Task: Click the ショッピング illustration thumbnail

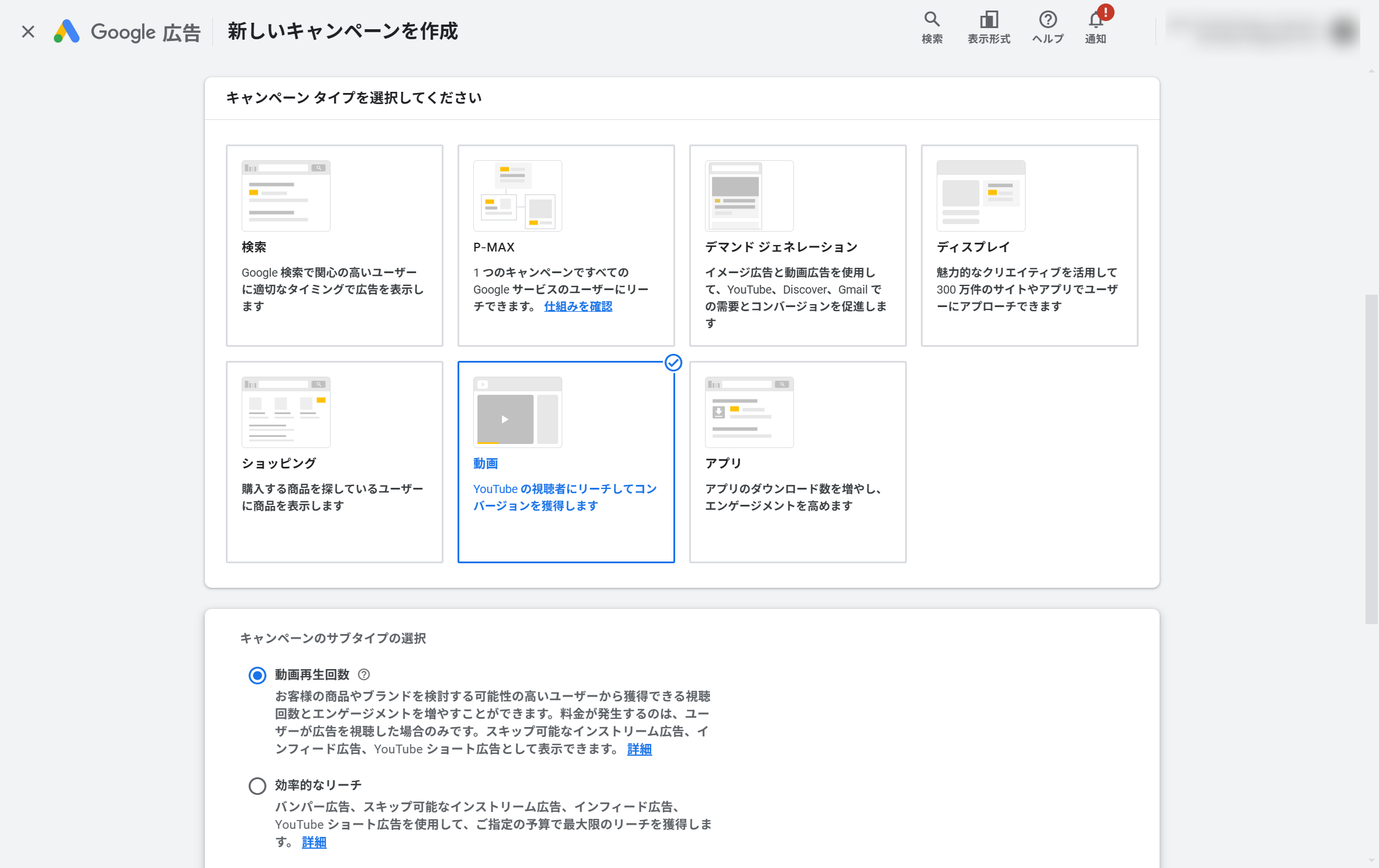Action: (286, 412)
